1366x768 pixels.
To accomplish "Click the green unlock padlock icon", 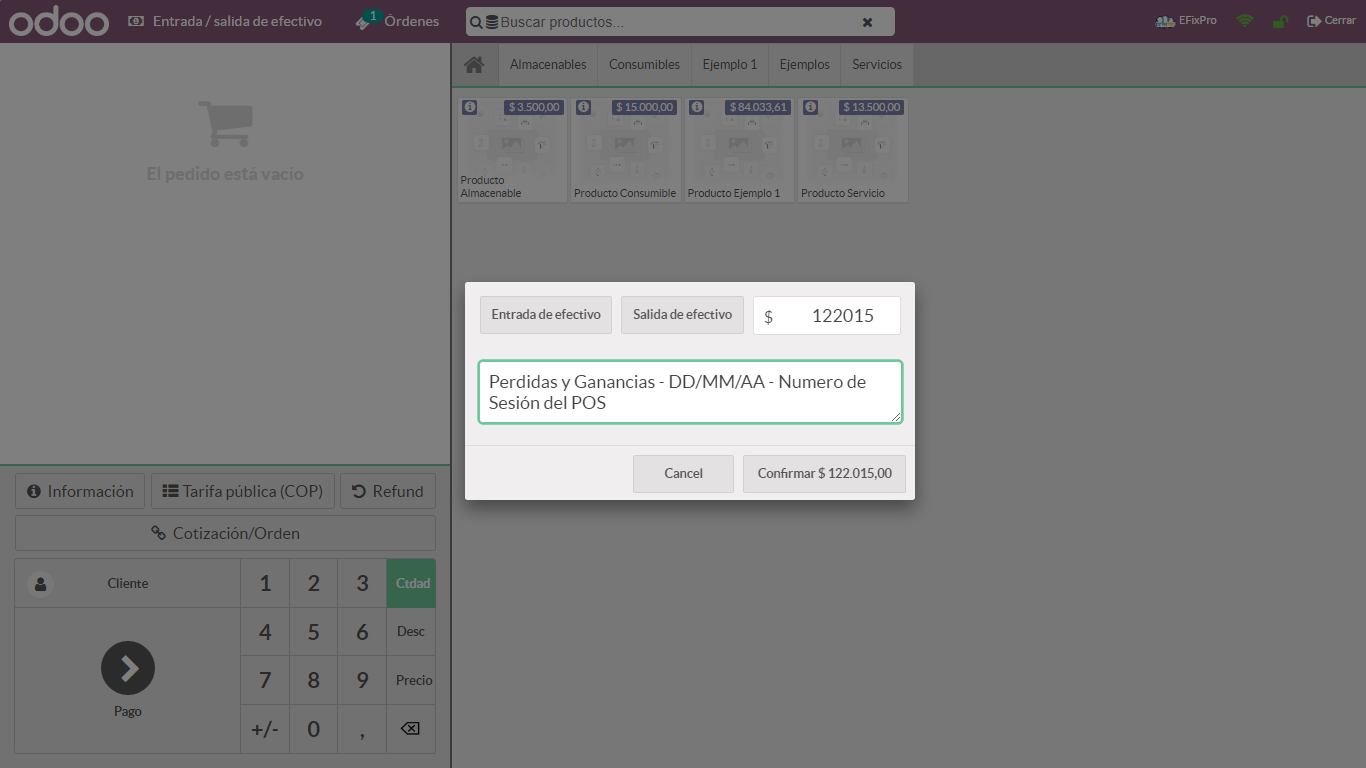I will click(x=1279, y=21).
